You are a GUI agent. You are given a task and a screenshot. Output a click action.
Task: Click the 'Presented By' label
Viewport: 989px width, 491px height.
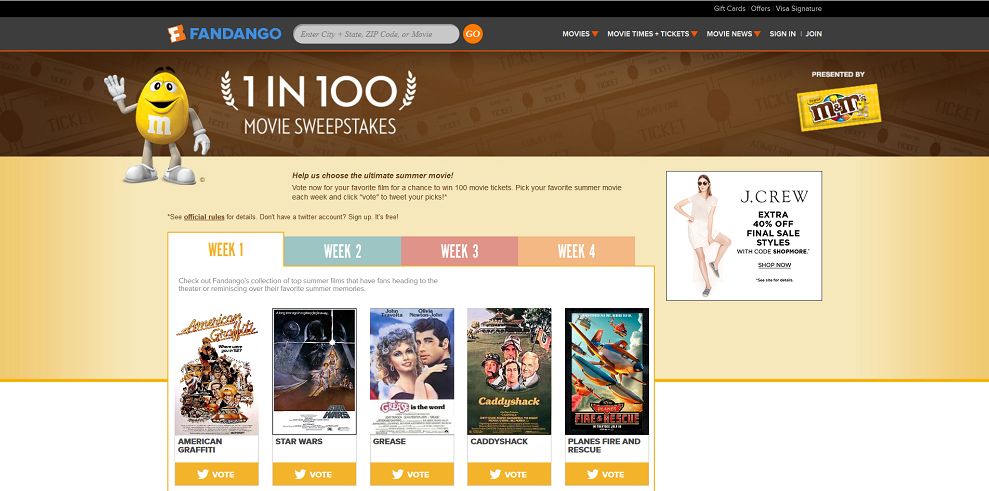(838, 74)
